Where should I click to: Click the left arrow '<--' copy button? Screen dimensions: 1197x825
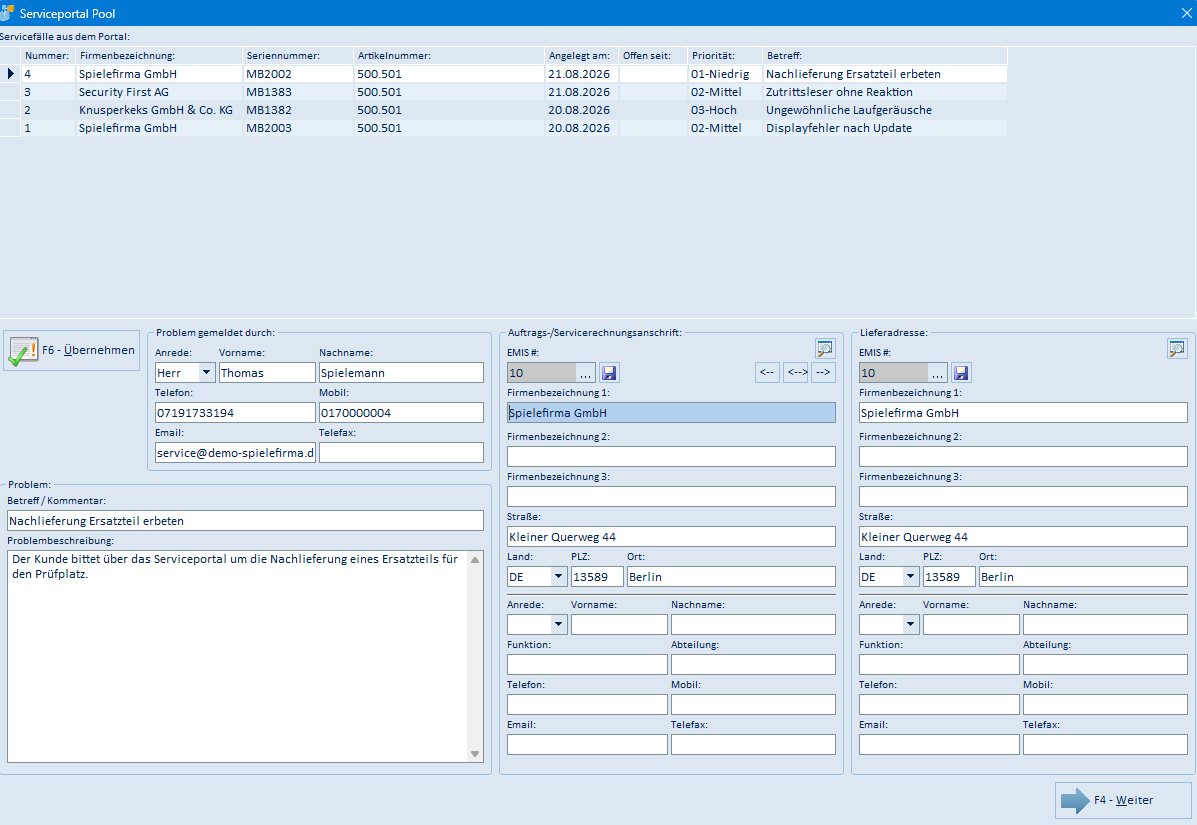tap(767, 372)
